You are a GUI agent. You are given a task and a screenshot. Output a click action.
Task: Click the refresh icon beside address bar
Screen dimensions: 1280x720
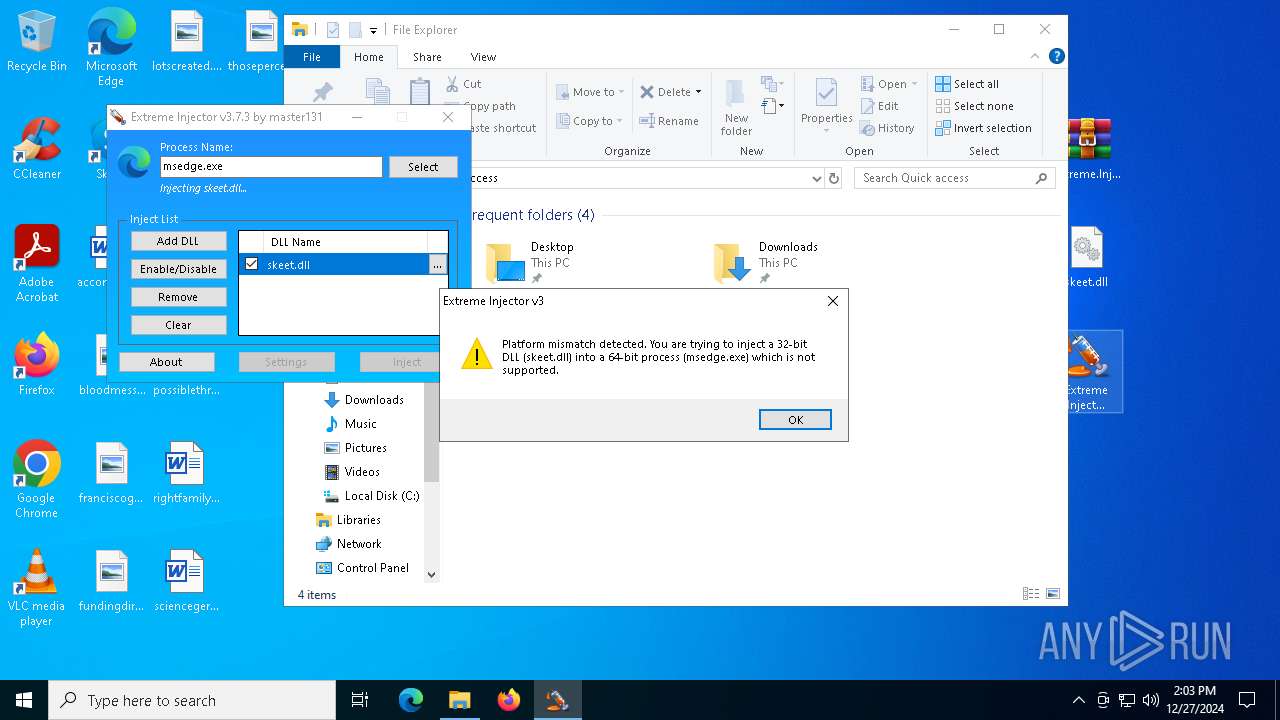pos(834,178)
